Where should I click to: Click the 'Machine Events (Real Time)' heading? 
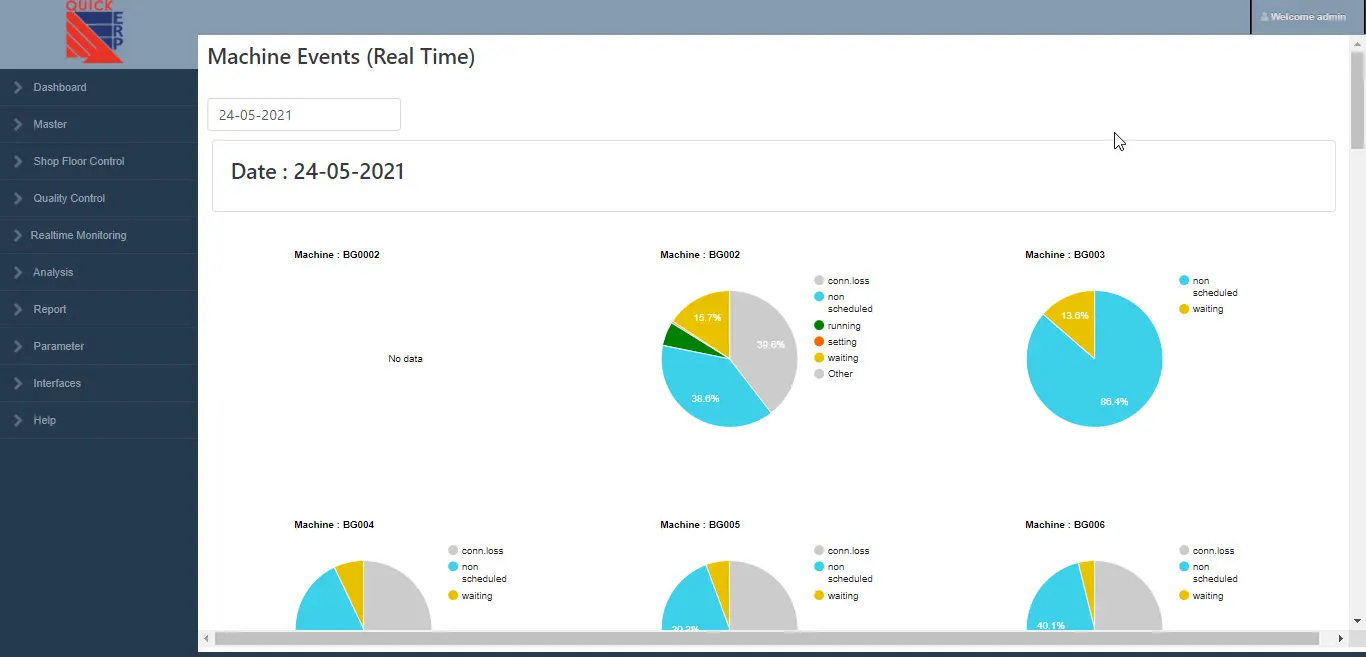coord(341,57)
